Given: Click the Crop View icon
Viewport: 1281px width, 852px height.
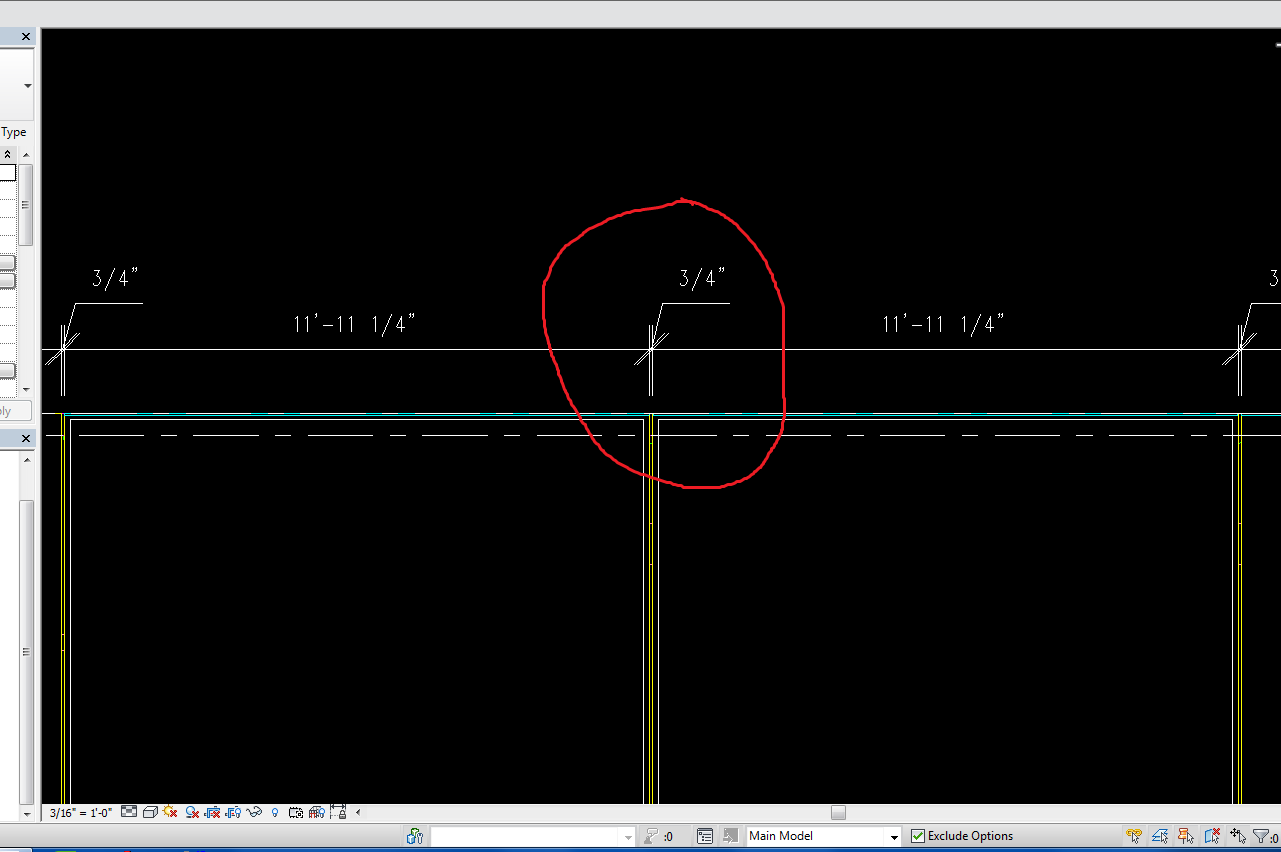Looking at the screenshot, I should tap(212, 812).
